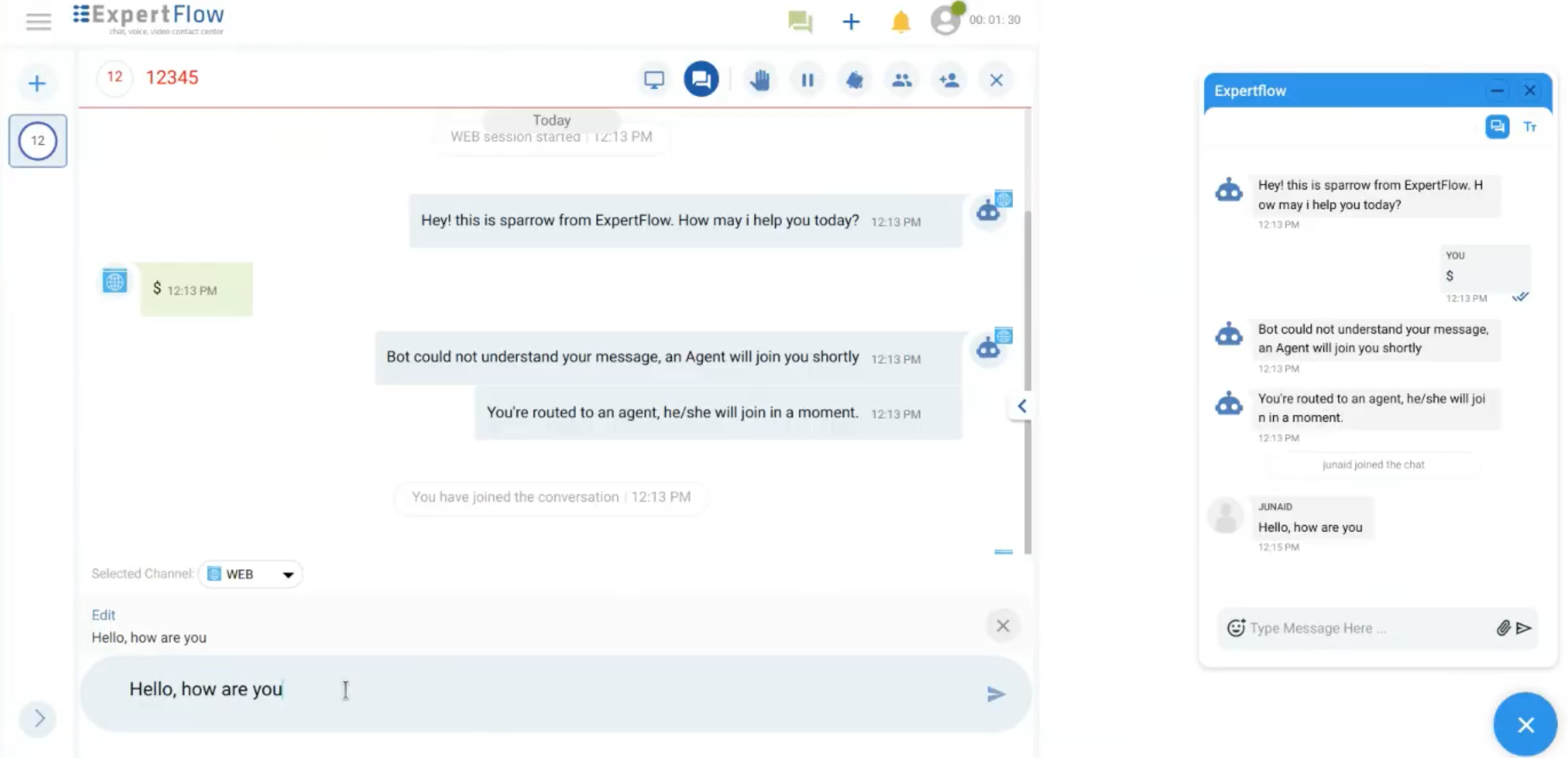Change font size using the Tt icon
The height and width of the screenshot is (758, 1568).
[1531, 126]
